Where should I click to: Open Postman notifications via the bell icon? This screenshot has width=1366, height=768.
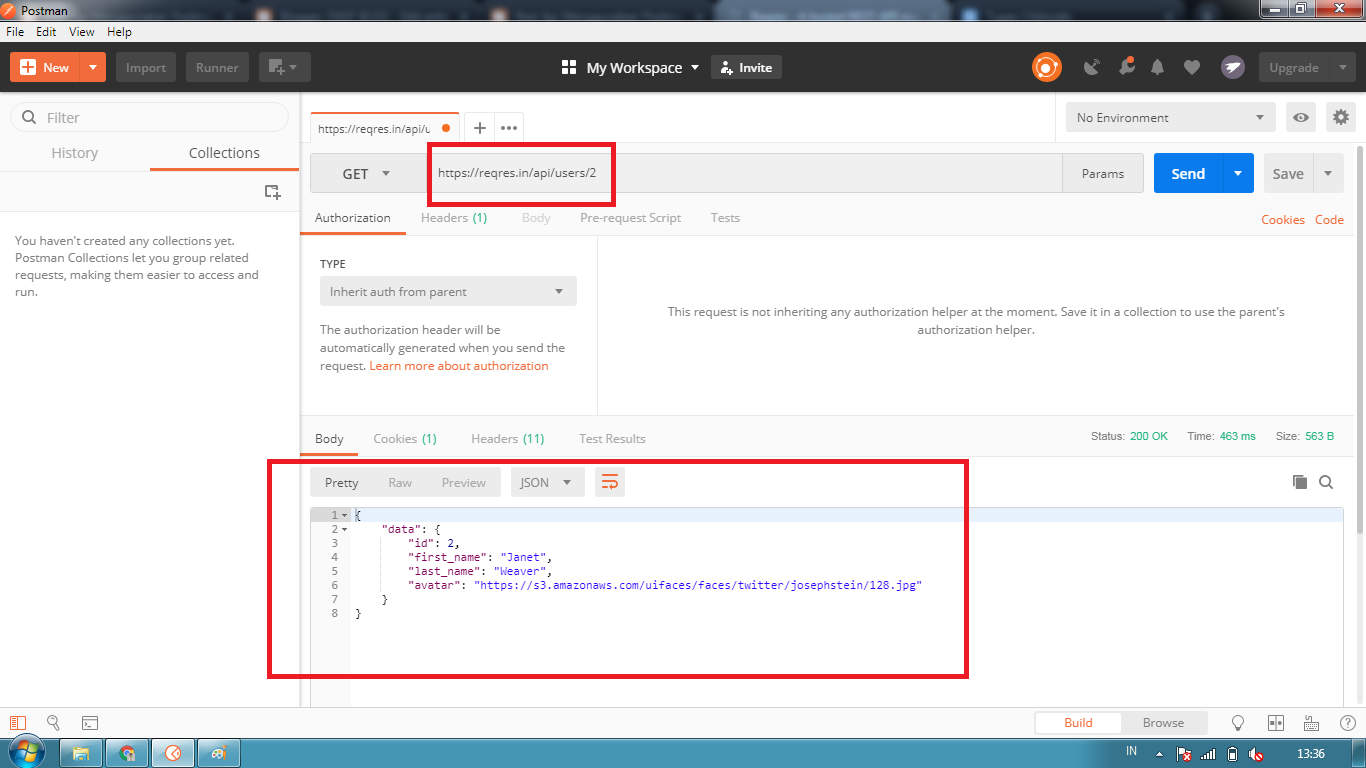(1157, 67)
